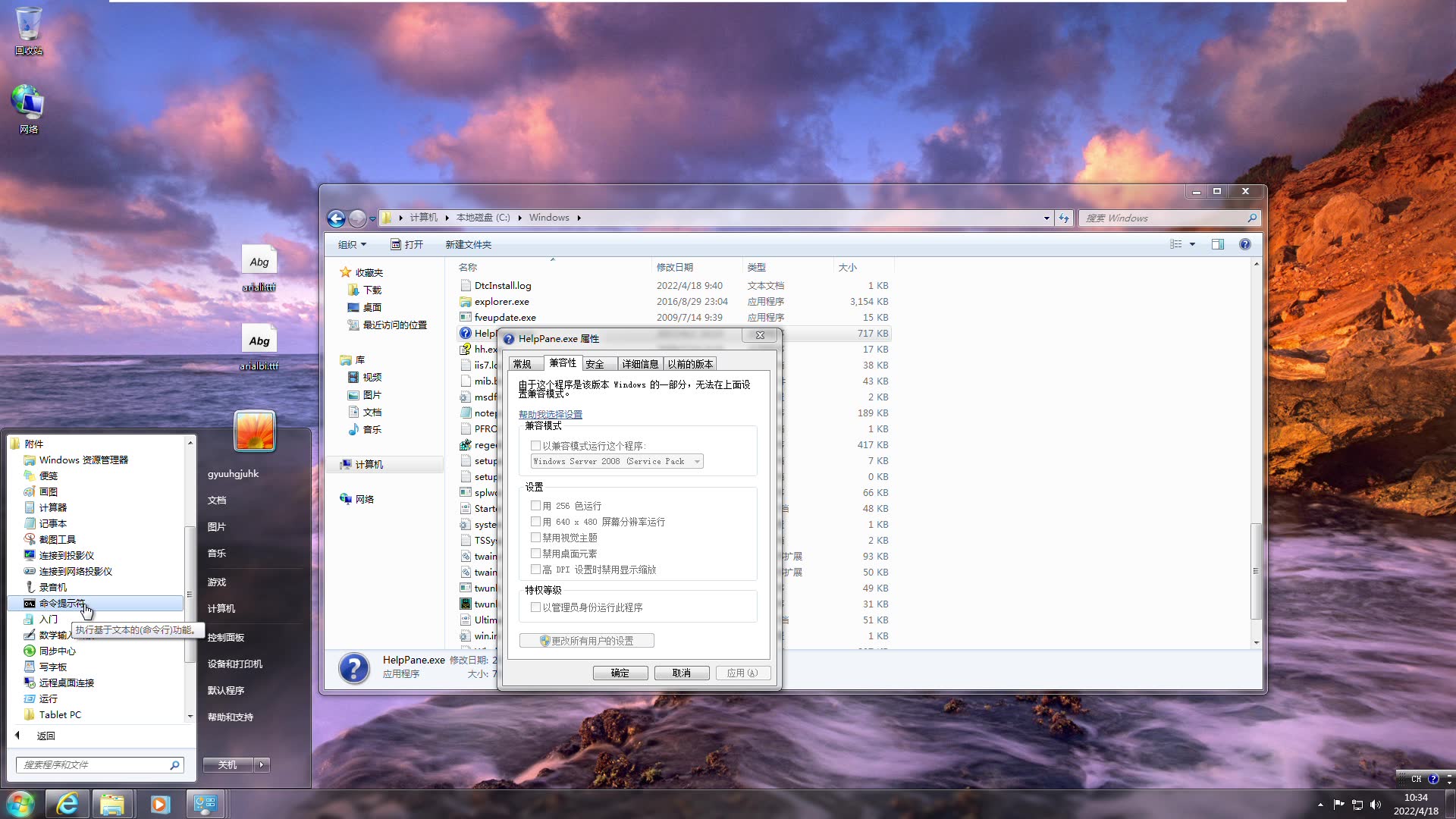Image resolution: width=1456 pixels, height=819 pixels.
Task: Click the Explorer help question mark icon
Action: click(x=1244, y=244)
